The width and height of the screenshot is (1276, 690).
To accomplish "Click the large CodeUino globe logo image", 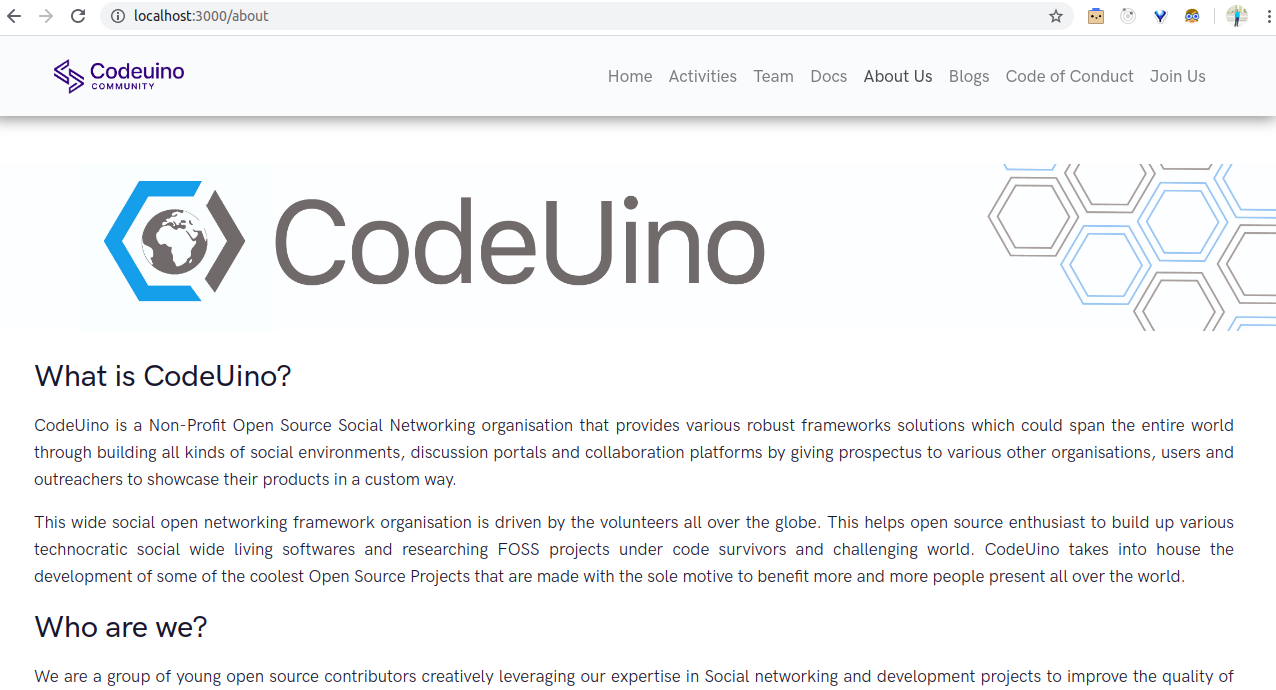I will 175,242.
